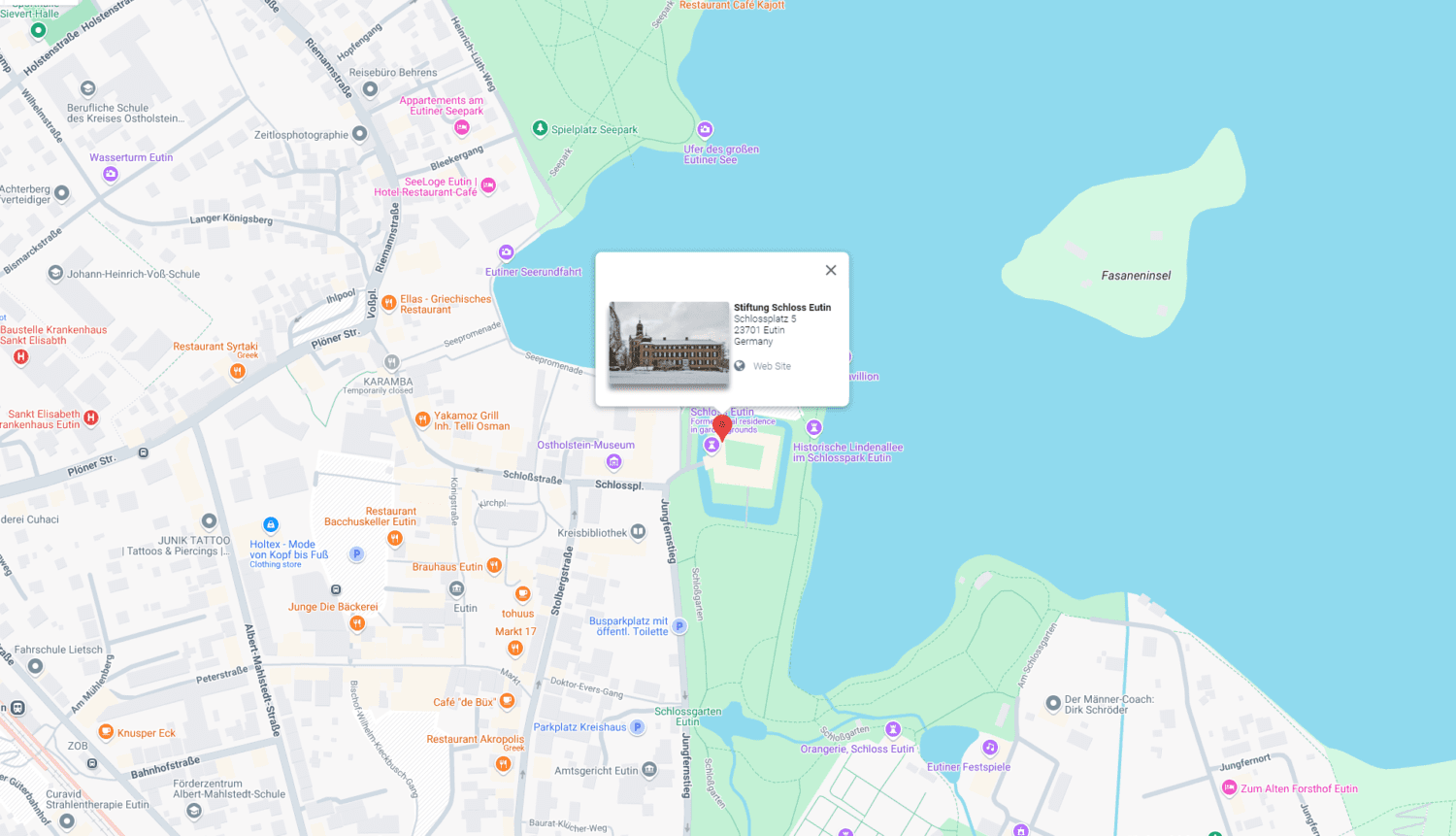Viewport: 1456px width, 836px height.
Task: Click the Appartements am Eutiner Seepark hotel icon
Action: 462,127
